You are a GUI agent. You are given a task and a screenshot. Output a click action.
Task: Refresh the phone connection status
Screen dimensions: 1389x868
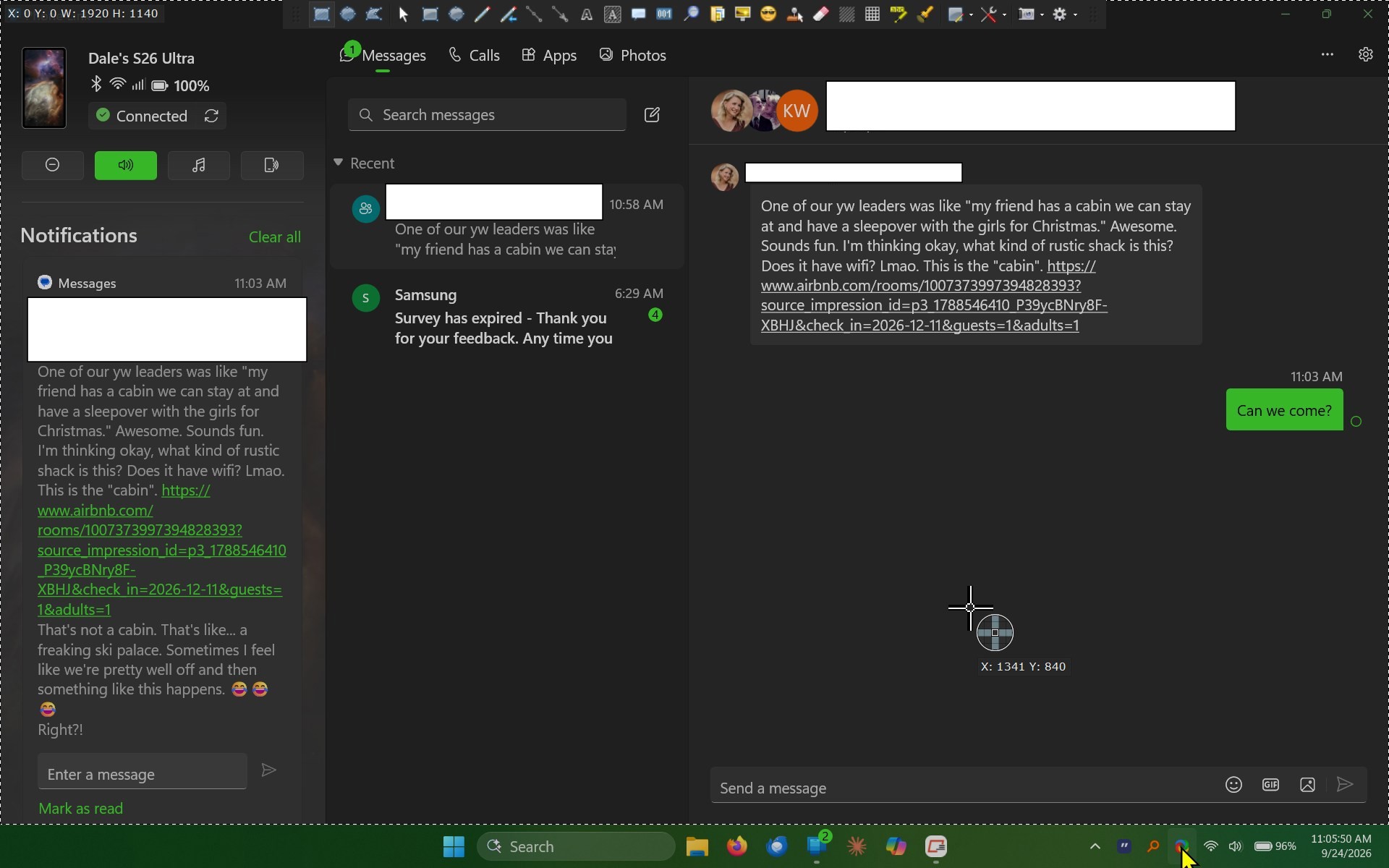click(x=211, y=116)
